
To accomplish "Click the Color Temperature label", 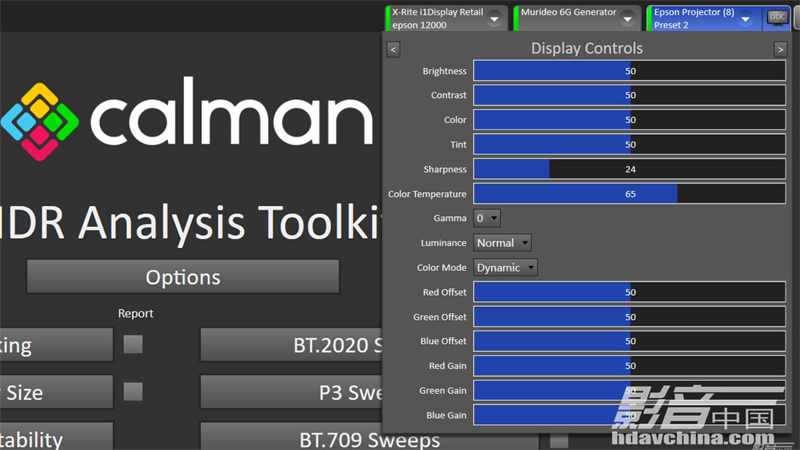I will click(x=427, y=194).
